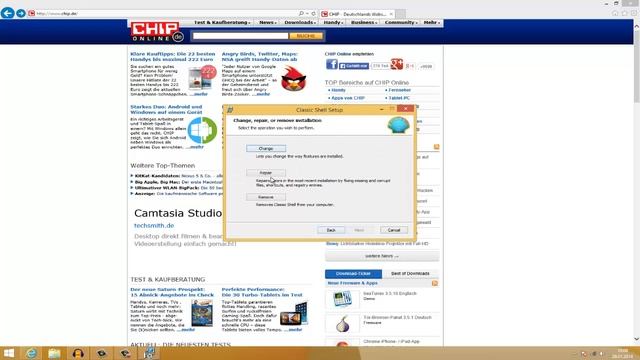Click the Fernseher link in TOP Bereiche
The image size is (640, 360).
399,90
